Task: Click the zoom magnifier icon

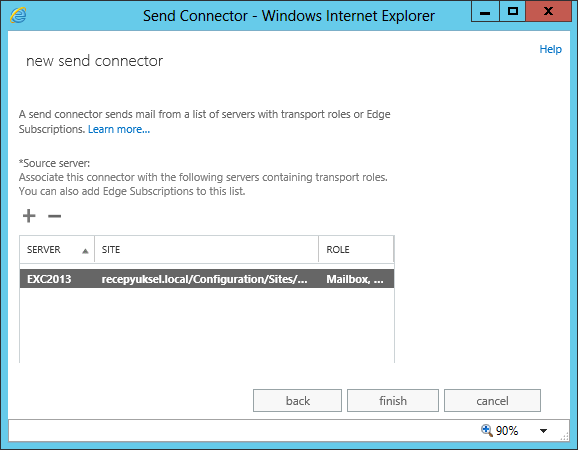Action: click(487, 430)
